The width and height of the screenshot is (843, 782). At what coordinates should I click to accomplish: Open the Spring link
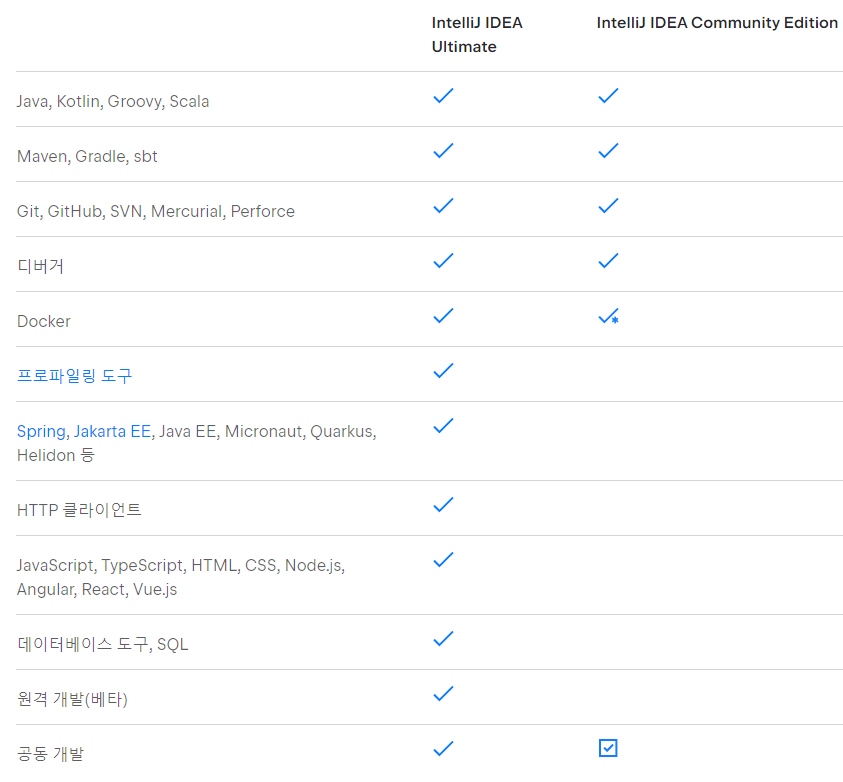pos(41,431)
